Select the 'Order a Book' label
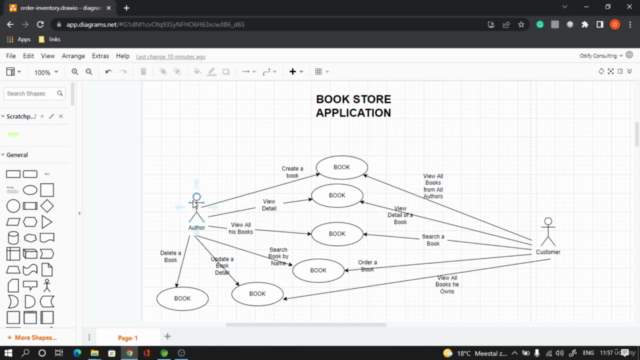 click(x=367, y=266)
